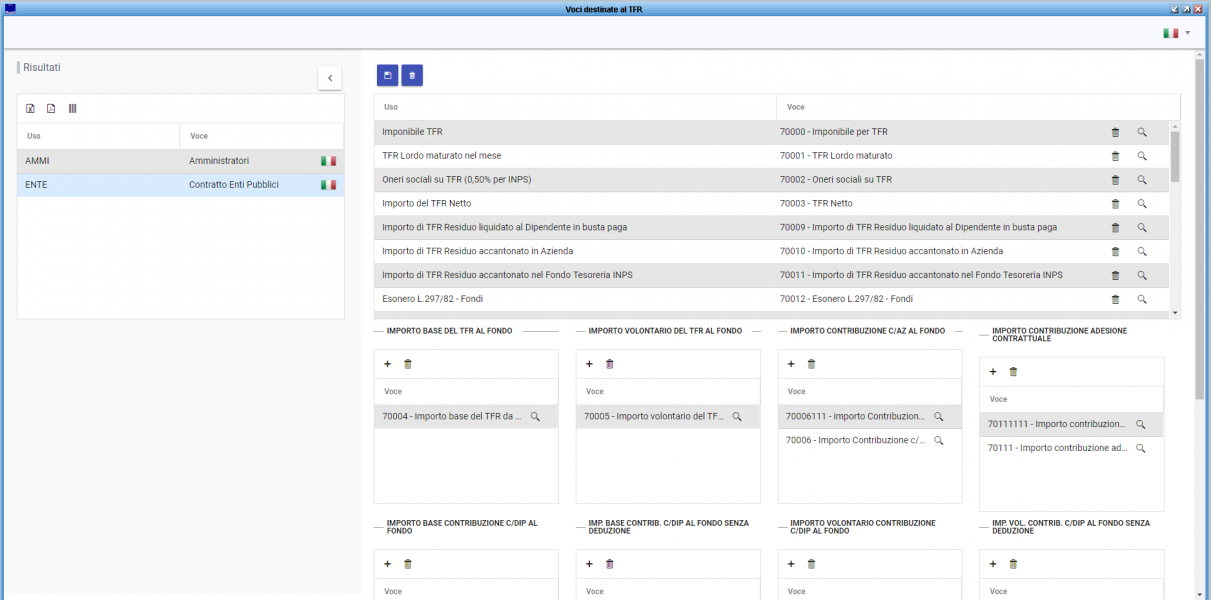Click Voce column header in main grid

click(795, 107)
